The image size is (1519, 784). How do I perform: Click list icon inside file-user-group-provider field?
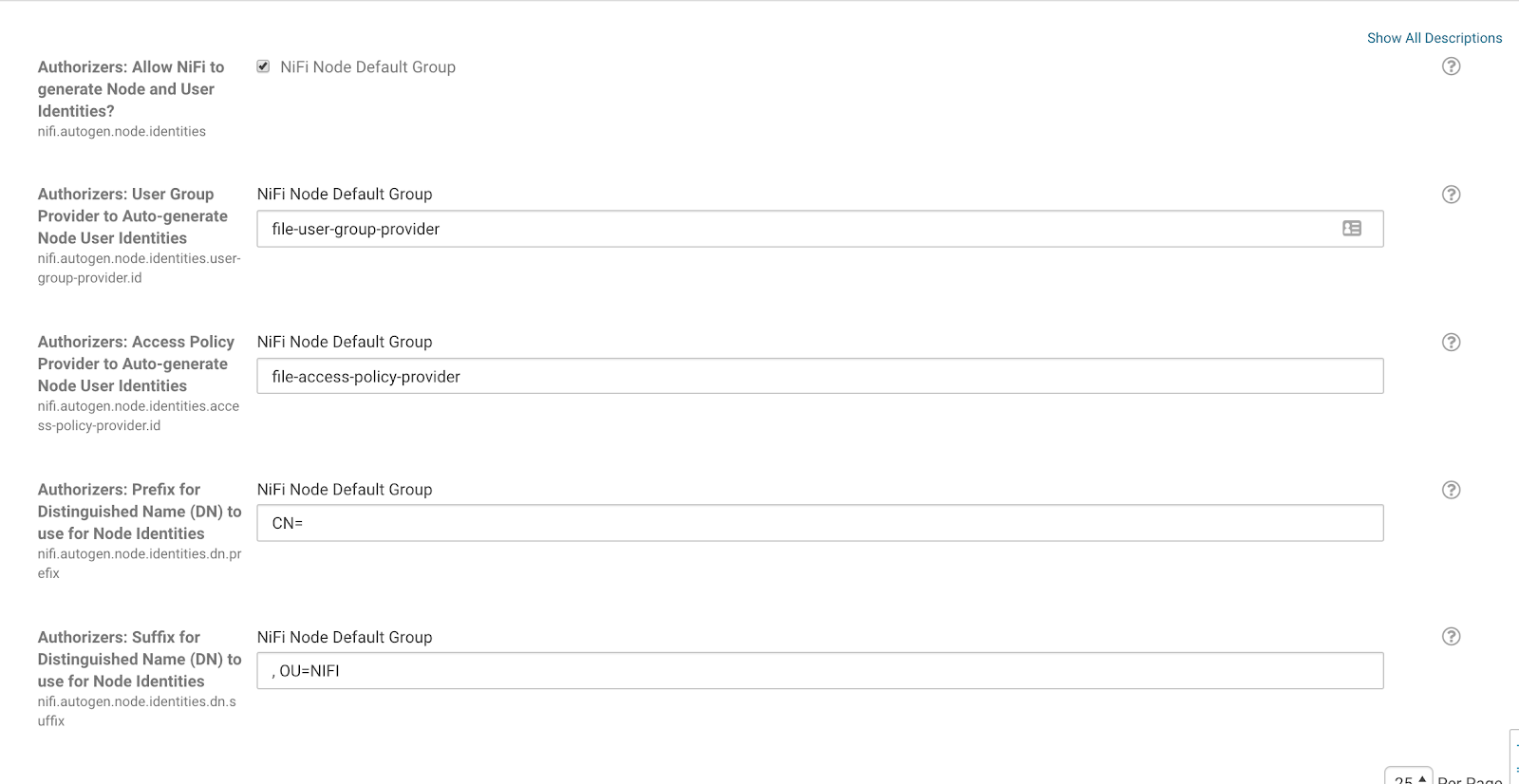coord(1352,229)
